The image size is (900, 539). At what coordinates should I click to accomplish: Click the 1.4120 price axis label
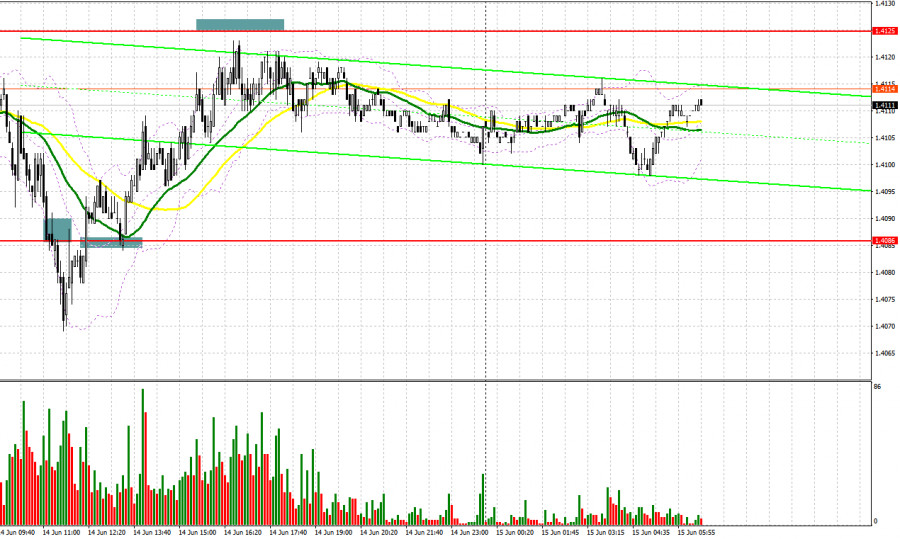click(x=885, y=57)
